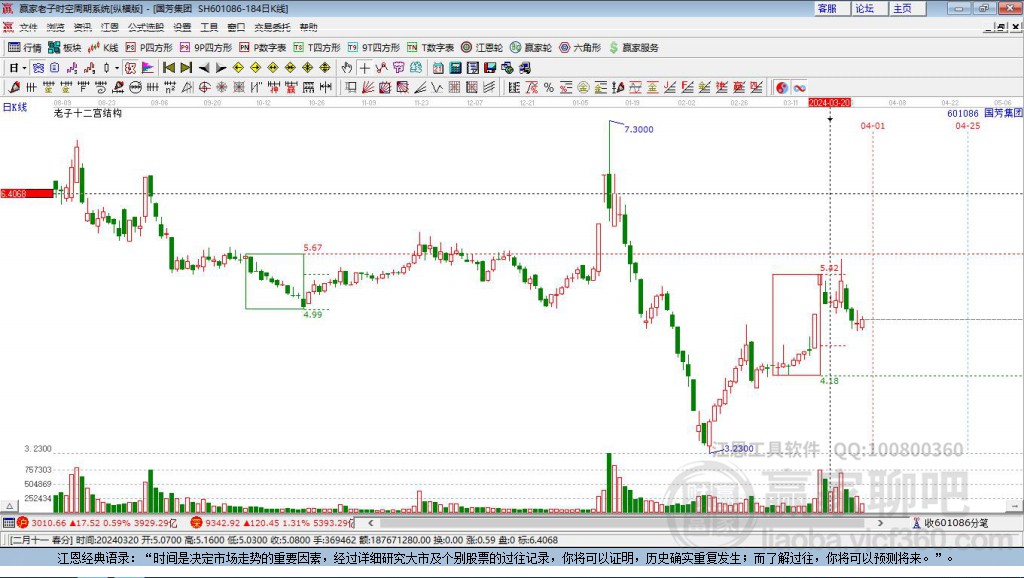Click the red 2024-03-20 date marker

829,103
